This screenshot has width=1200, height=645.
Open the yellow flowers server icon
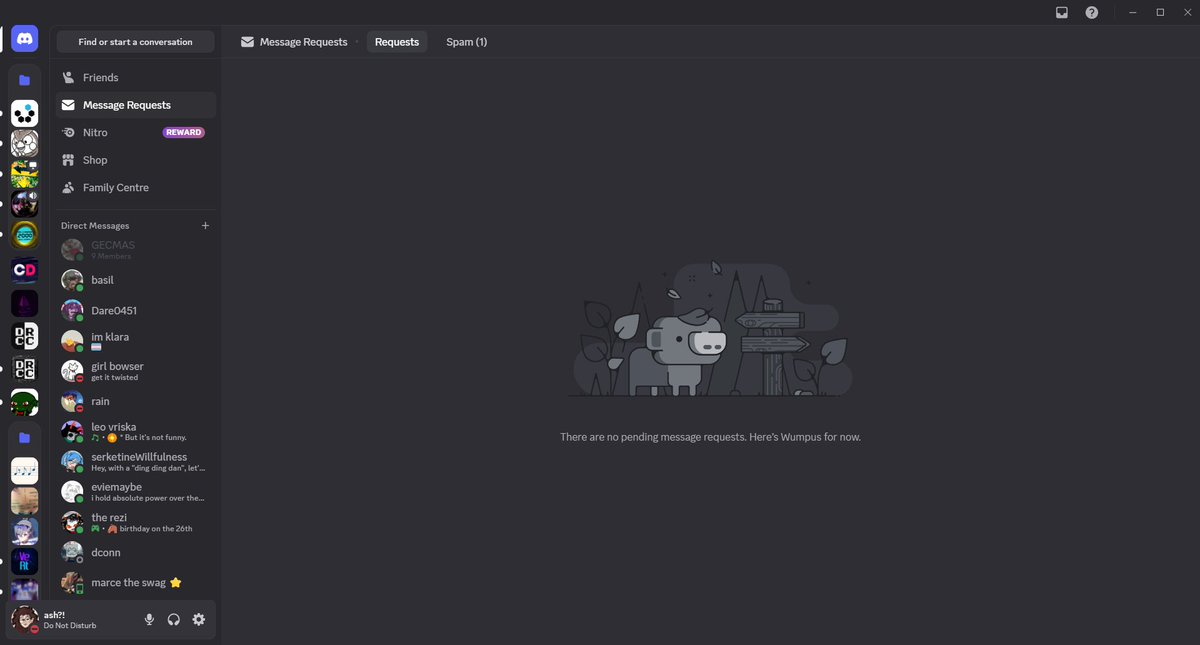(25, 175)
